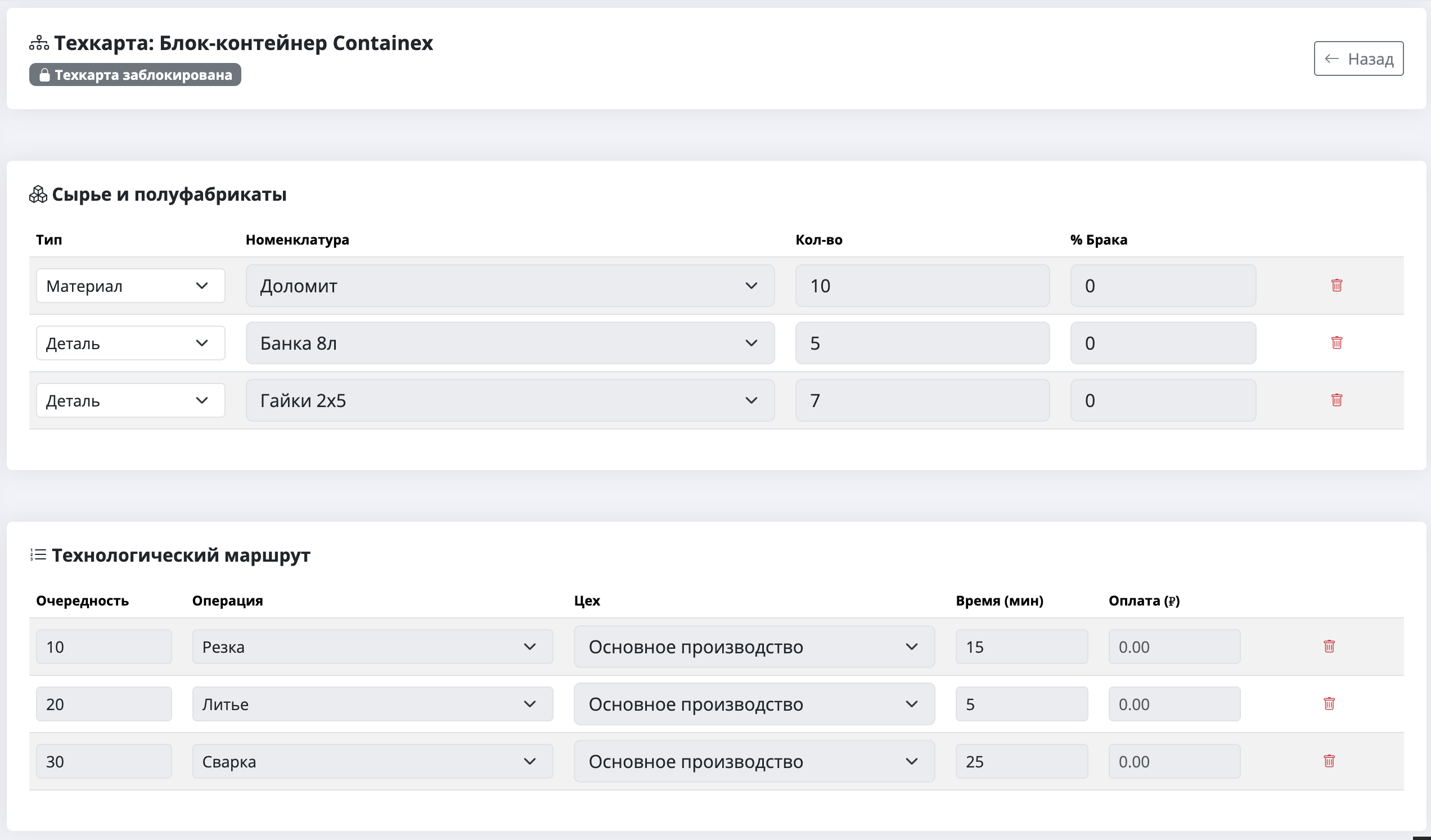
Task: Click the lock icon in the Техкарта заблокирована badge
Action: pyautogui.click(x=44, y=75)
